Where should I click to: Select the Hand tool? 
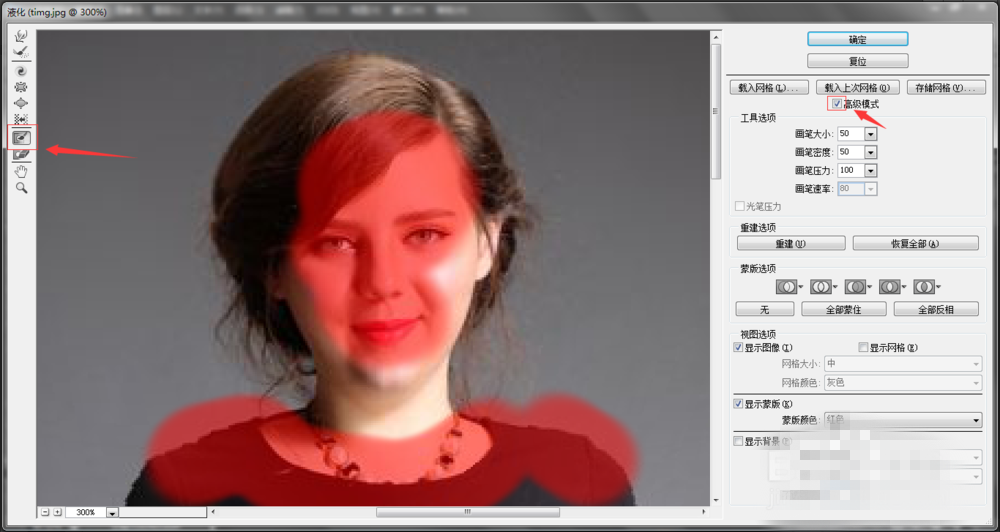click(20, 171)
